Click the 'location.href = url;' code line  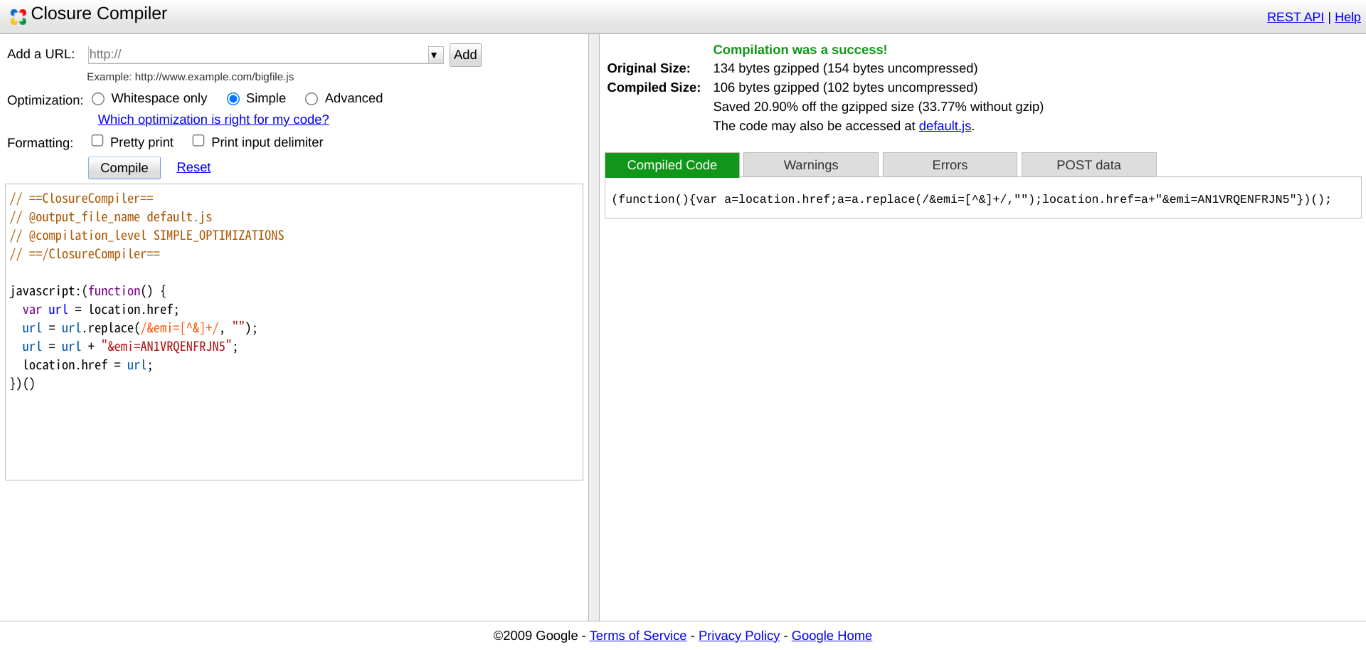click(x=88, y=366)
